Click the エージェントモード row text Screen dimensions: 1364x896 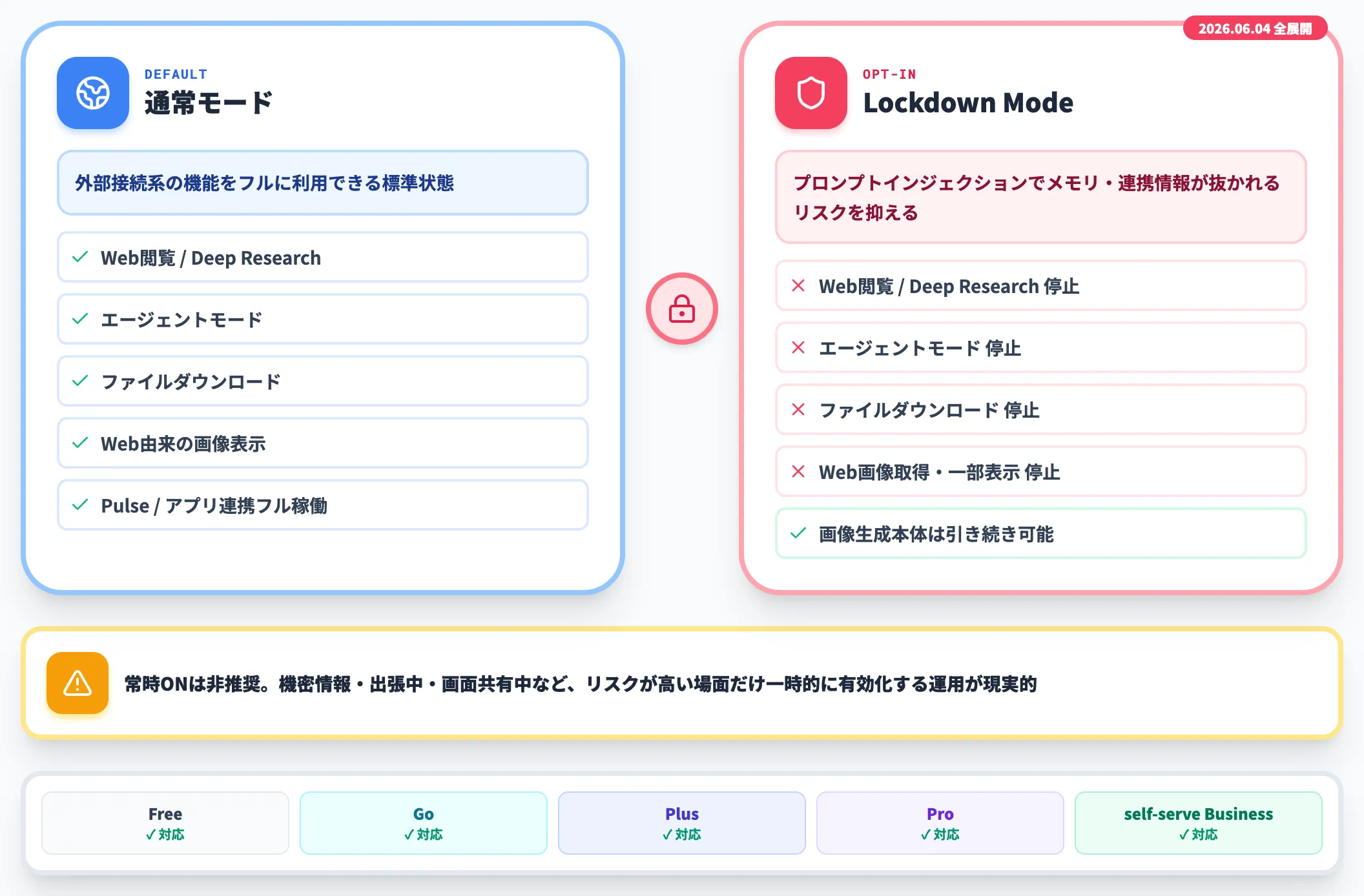tap(181, 320)
